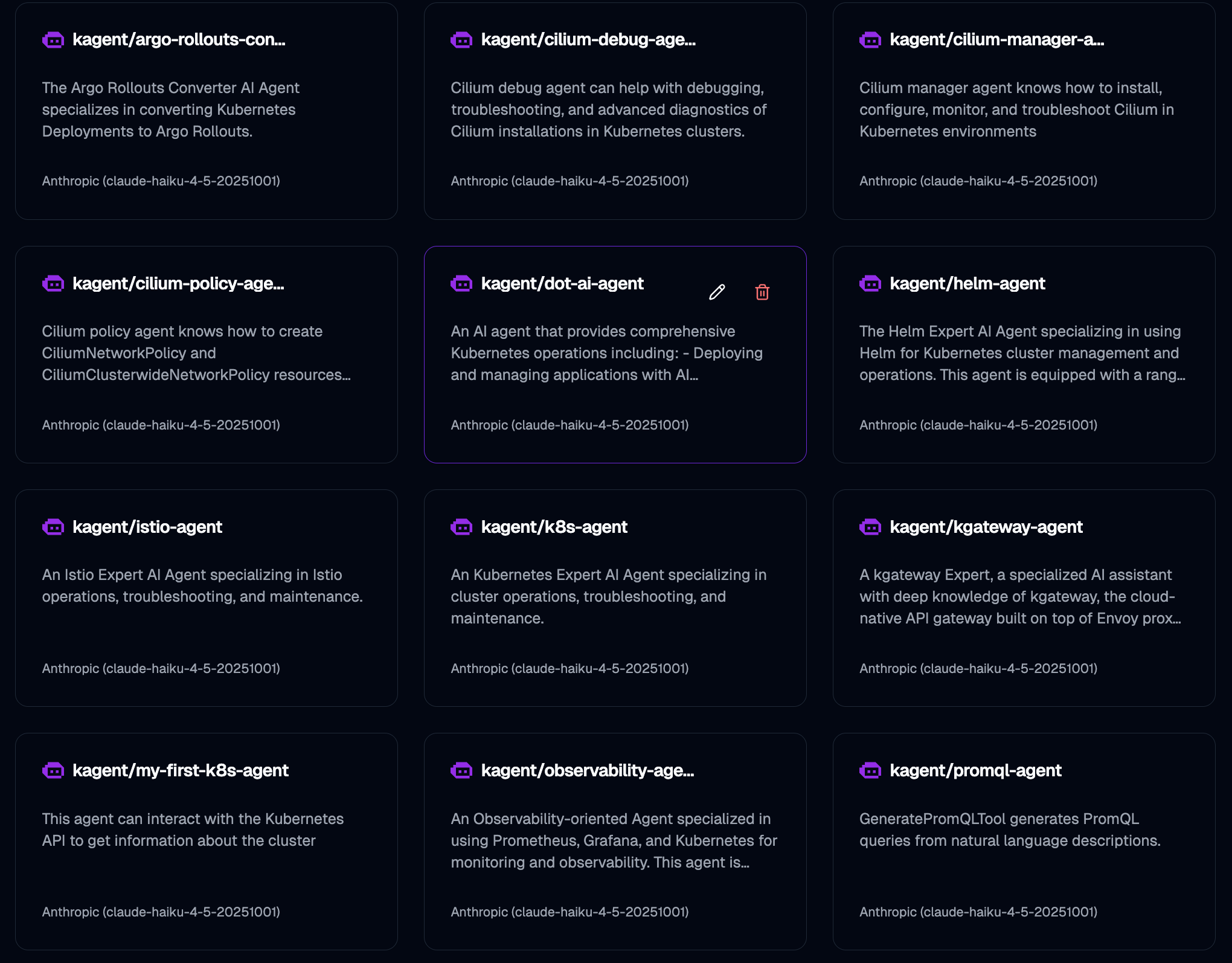Viewport: 1232px width, 963px height.
Task: Click the Kubernetes Expert AI Agent description
Action: coord(608,596)
